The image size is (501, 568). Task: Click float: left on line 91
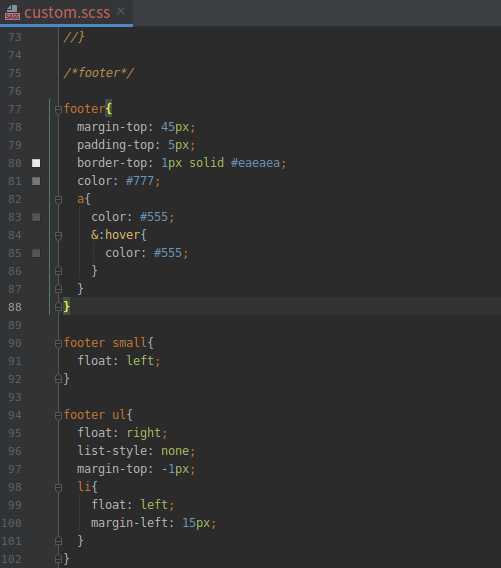click(x=118, y=361)
